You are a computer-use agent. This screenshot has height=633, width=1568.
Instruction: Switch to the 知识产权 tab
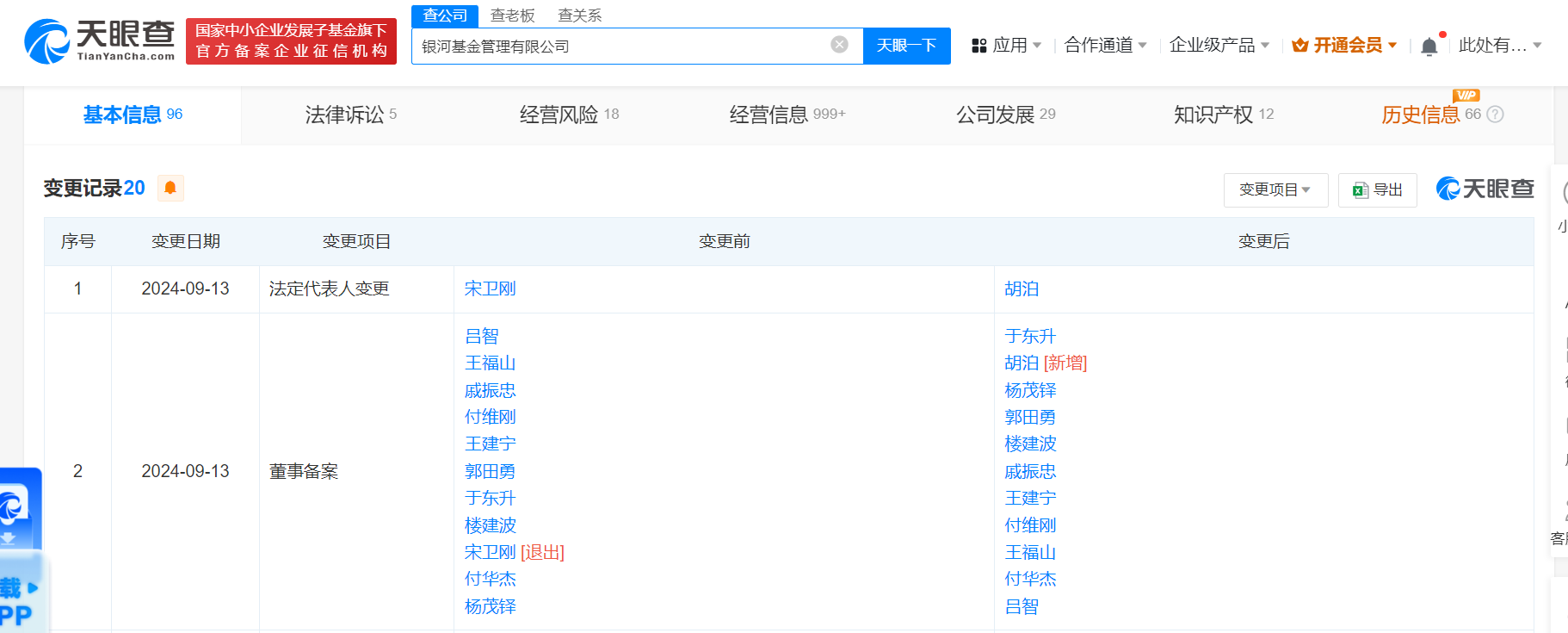tap(1223, 115)
